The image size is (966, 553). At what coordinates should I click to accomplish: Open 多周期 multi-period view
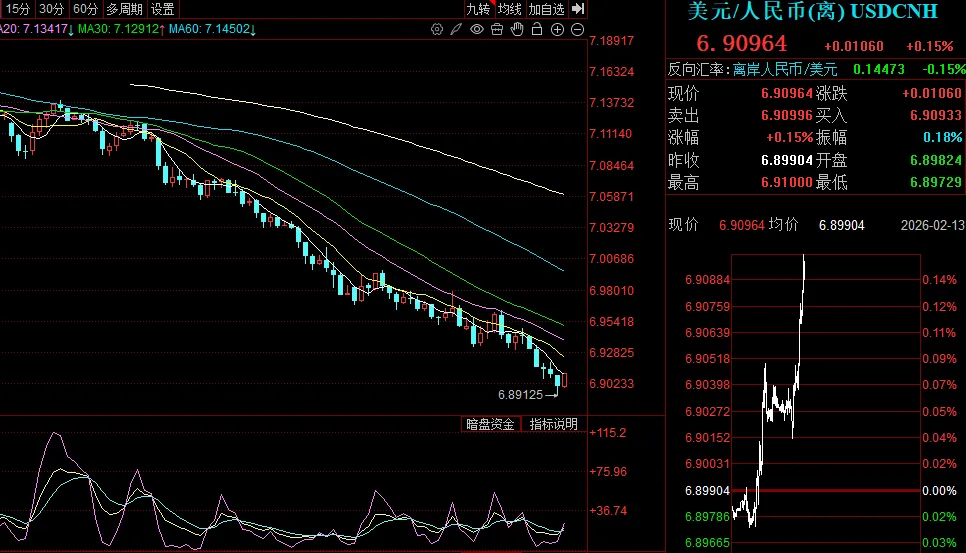click(124, 9)
